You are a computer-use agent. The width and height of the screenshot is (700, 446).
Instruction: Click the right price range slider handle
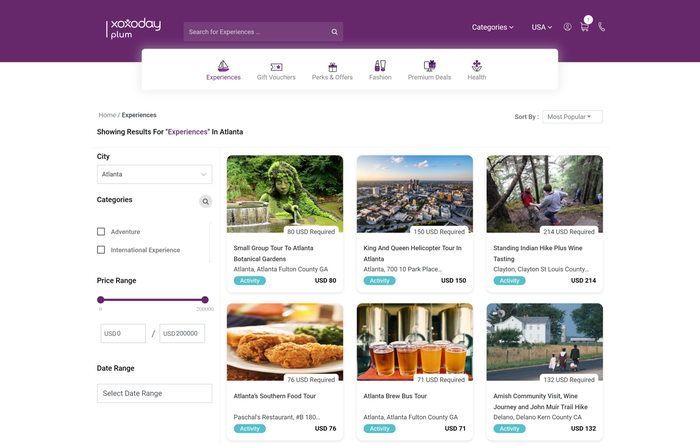205,299
